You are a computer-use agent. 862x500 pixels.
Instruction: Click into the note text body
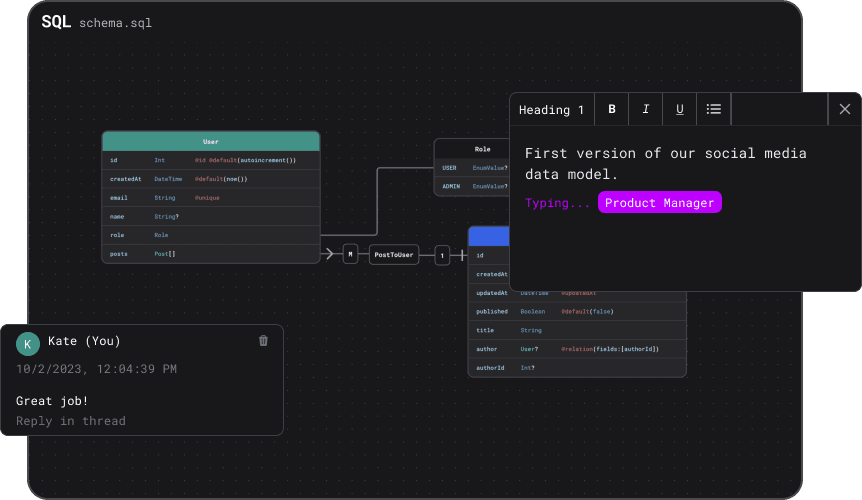pyautogui.click(x=665, y=163)
